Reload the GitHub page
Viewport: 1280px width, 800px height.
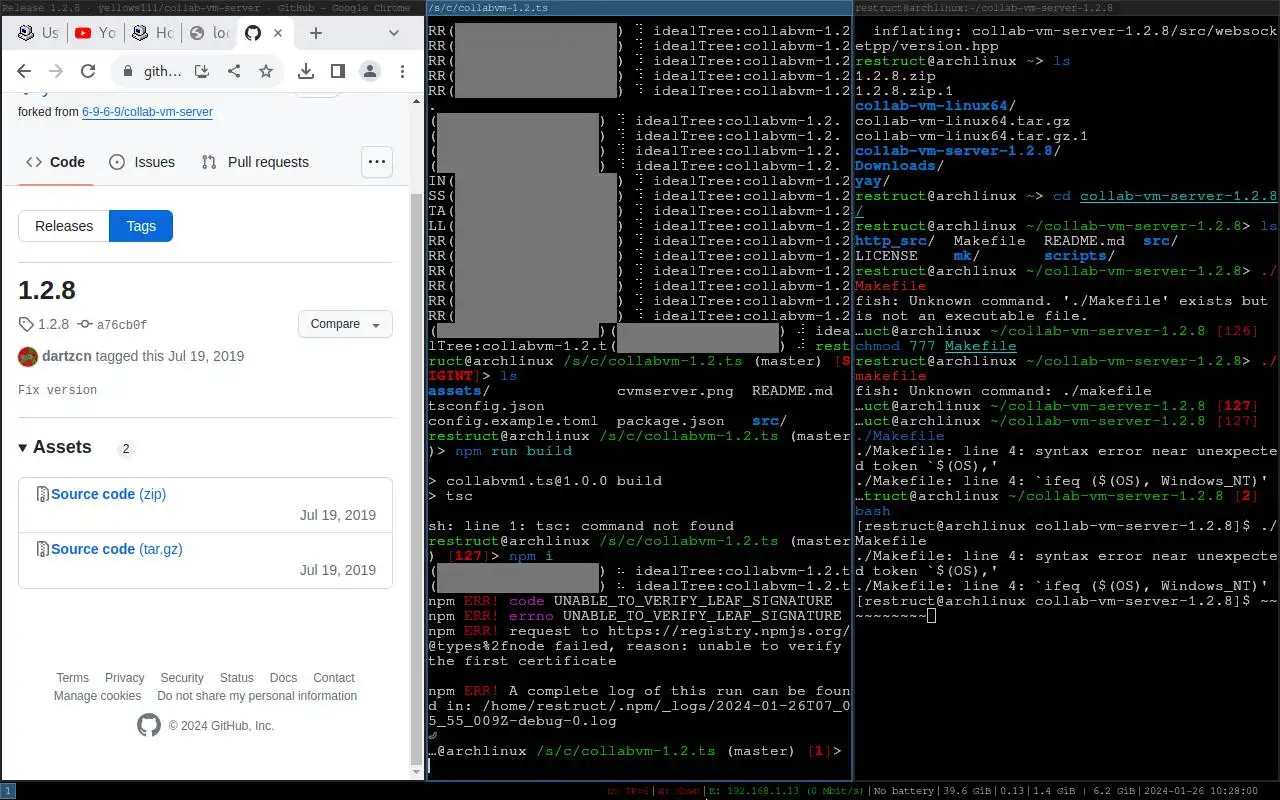coord(88,71)
